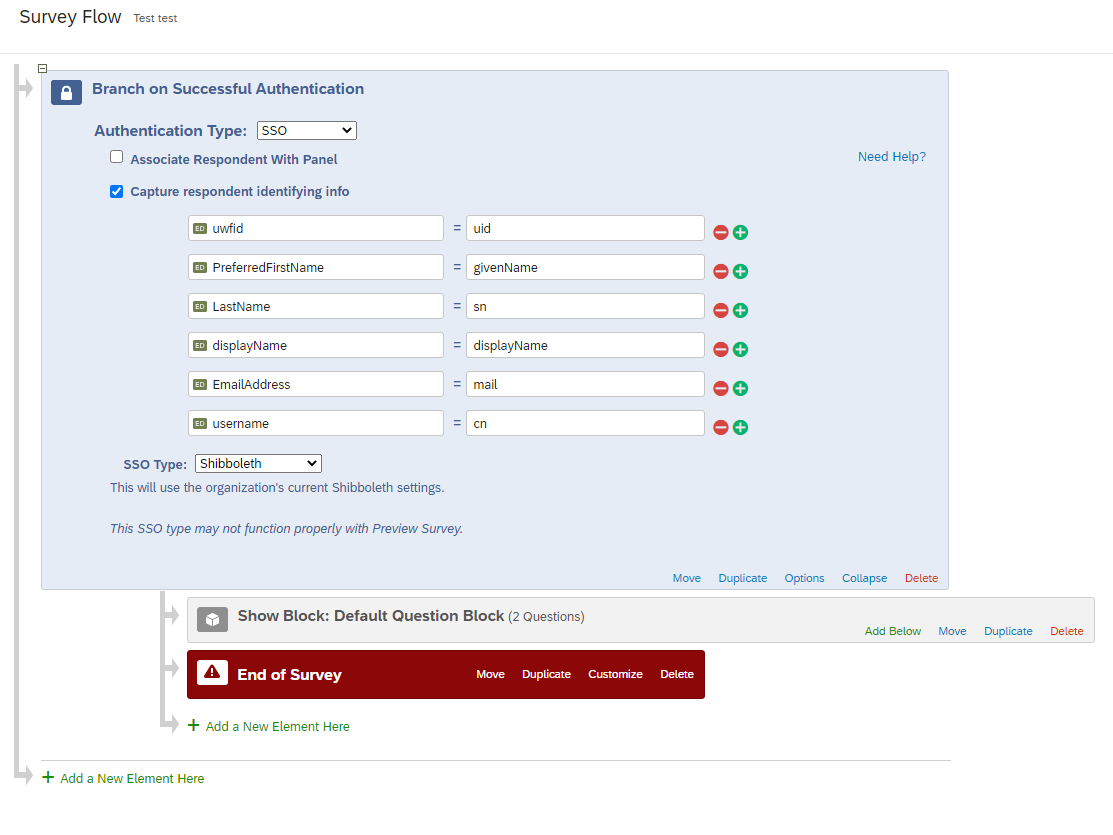The height and width of the screenshot is (835, 1113).
Task: Duplicate the authentication branch
Action: tap(742, 578)
